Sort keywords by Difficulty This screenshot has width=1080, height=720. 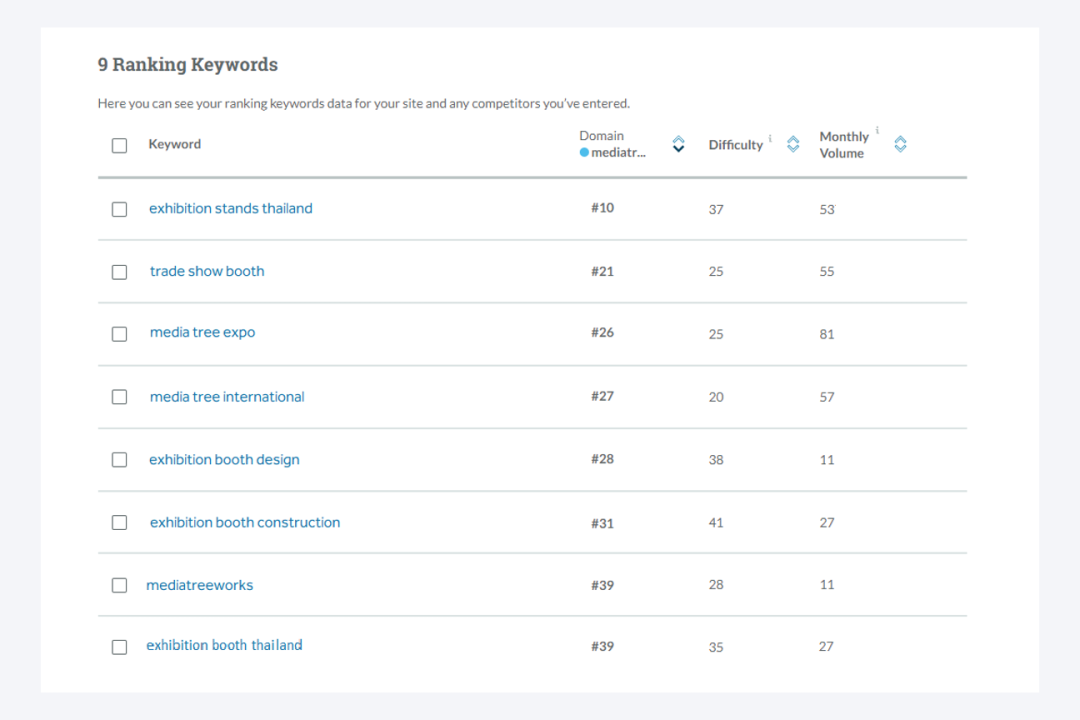793,144
